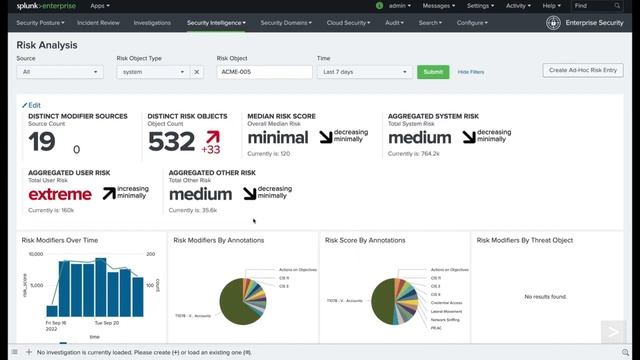Image resolution: width=640 pixels, height=360 pixels.
Task: Click the 532 distinct risk objects value
Action: tap(171, 141)
